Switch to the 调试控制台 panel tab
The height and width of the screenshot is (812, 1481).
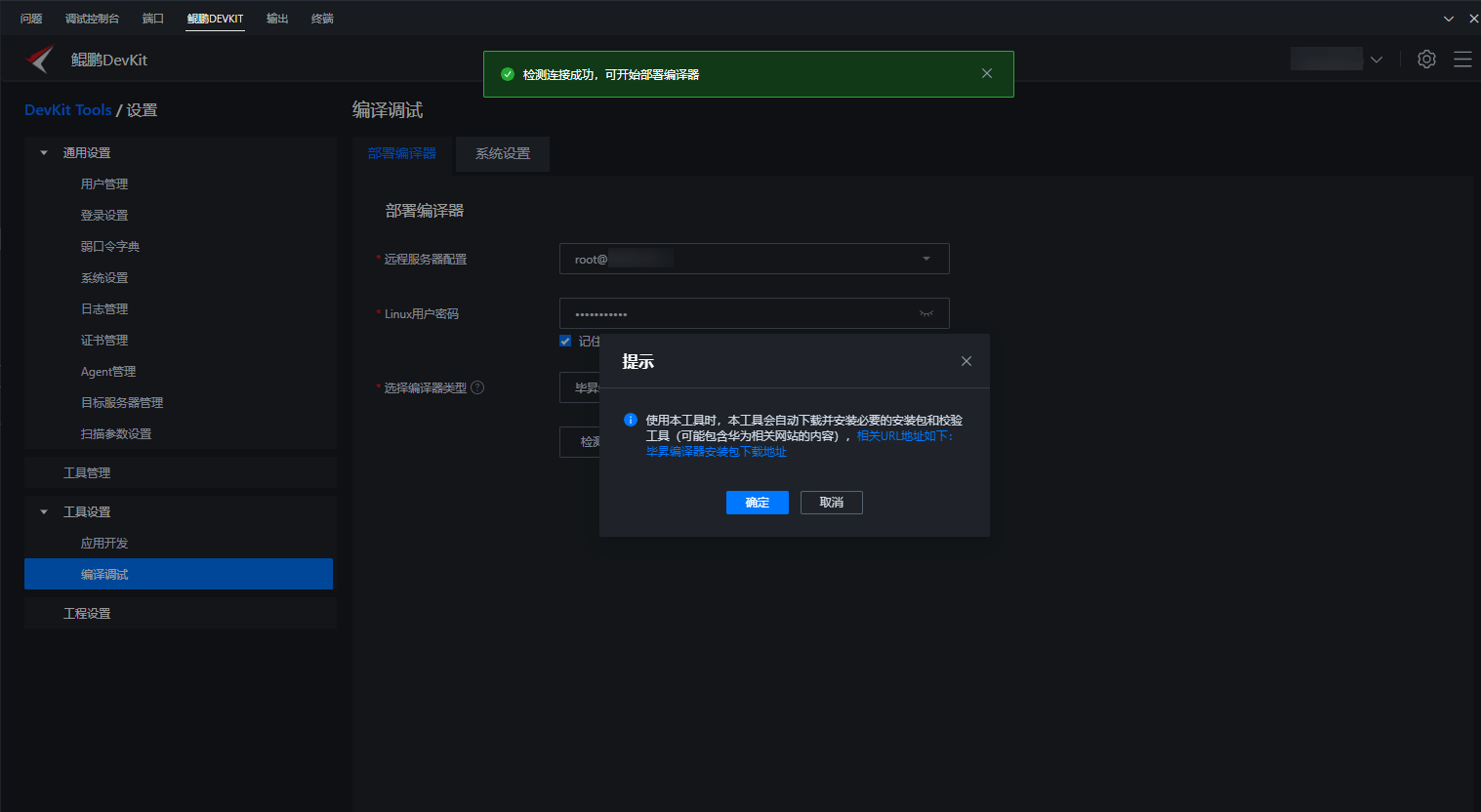click(92, 19)
